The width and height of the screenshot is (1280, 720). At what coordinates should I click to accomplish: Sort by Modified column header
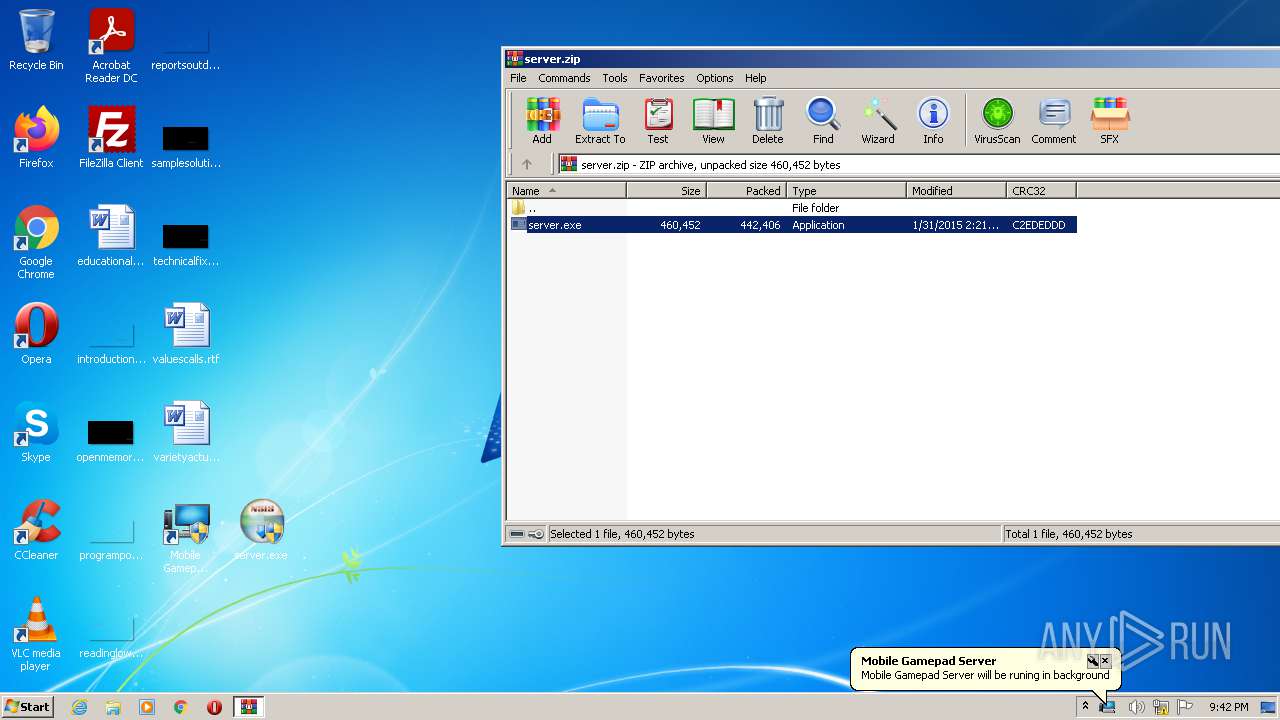pyautogui.click(x=957, y=190)
